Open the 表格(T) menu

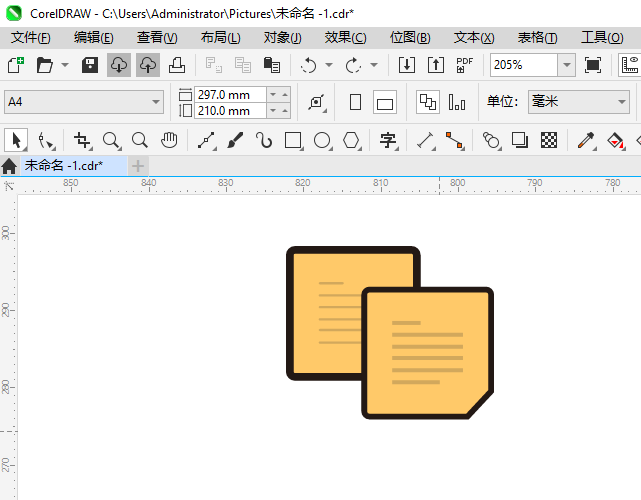(x=537, y=38)
